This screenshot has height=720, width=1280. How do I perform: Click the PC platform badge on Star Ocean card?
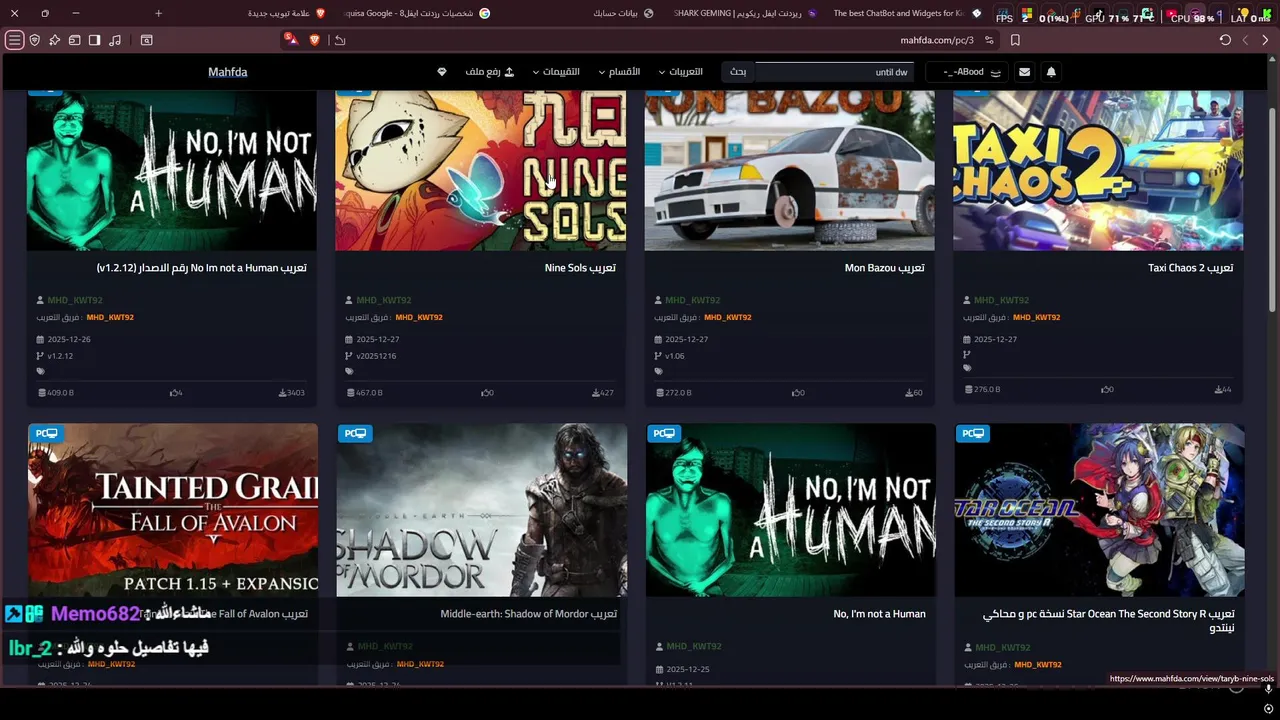(x=972, y=433)
